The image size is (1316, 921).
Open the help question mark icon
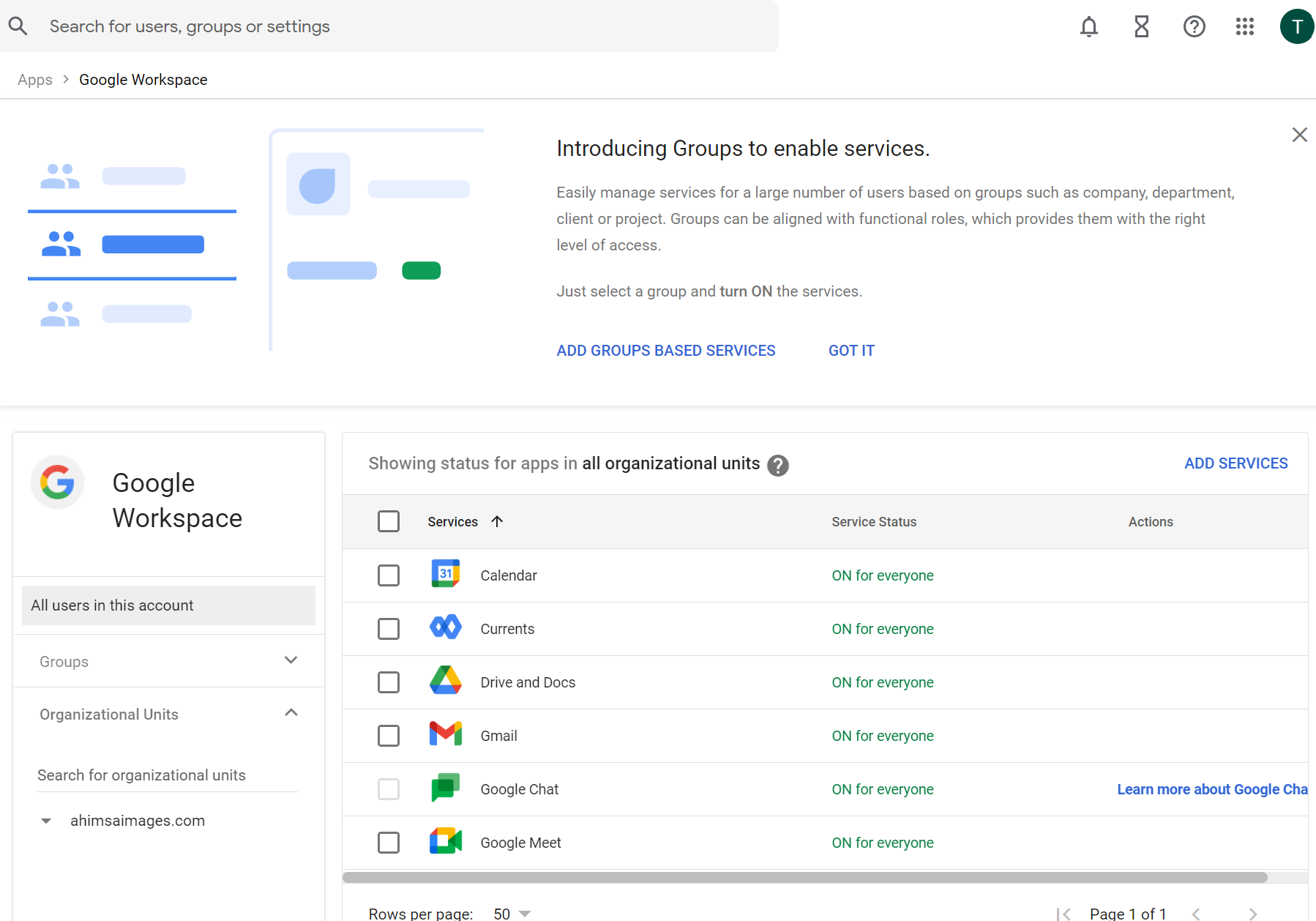[1195, 26]
